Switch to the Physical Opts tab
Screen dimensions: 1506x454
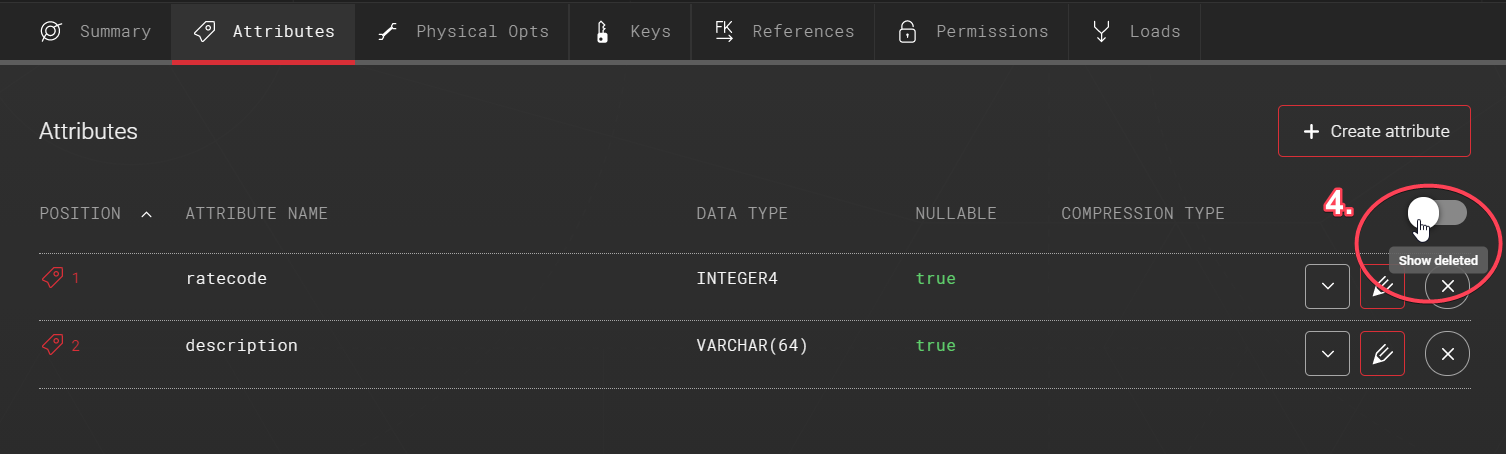[462, 31]
